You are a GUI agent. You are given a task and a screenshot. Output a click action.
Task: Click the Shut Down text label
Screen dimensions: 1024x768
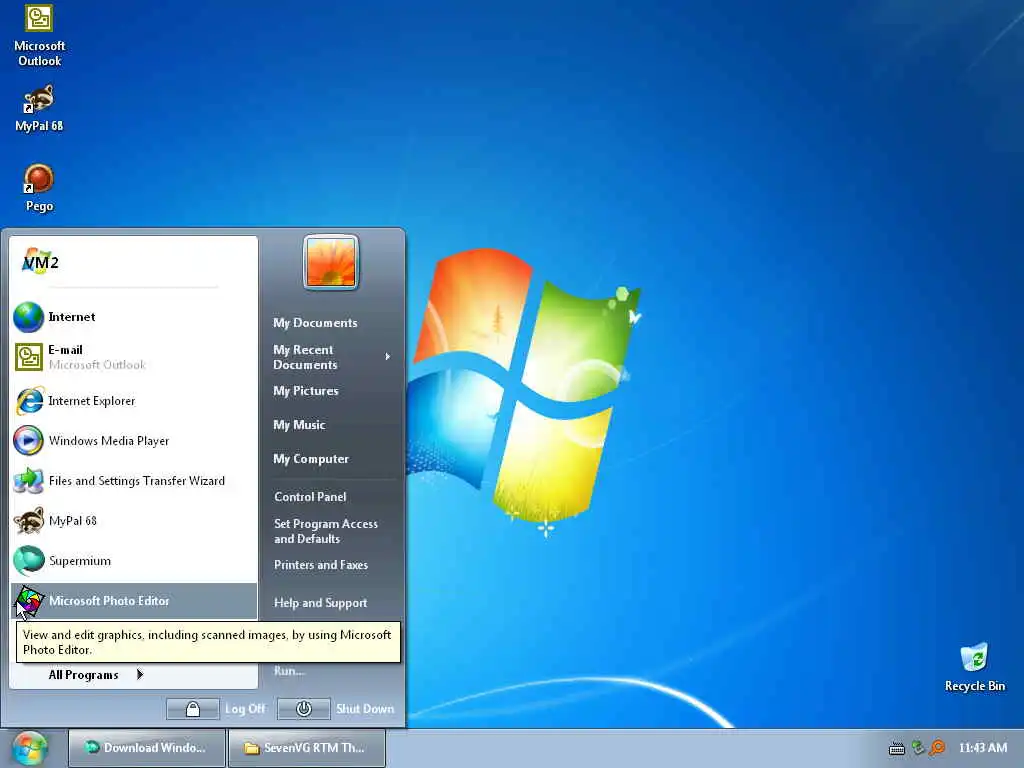tap(365, 709)
